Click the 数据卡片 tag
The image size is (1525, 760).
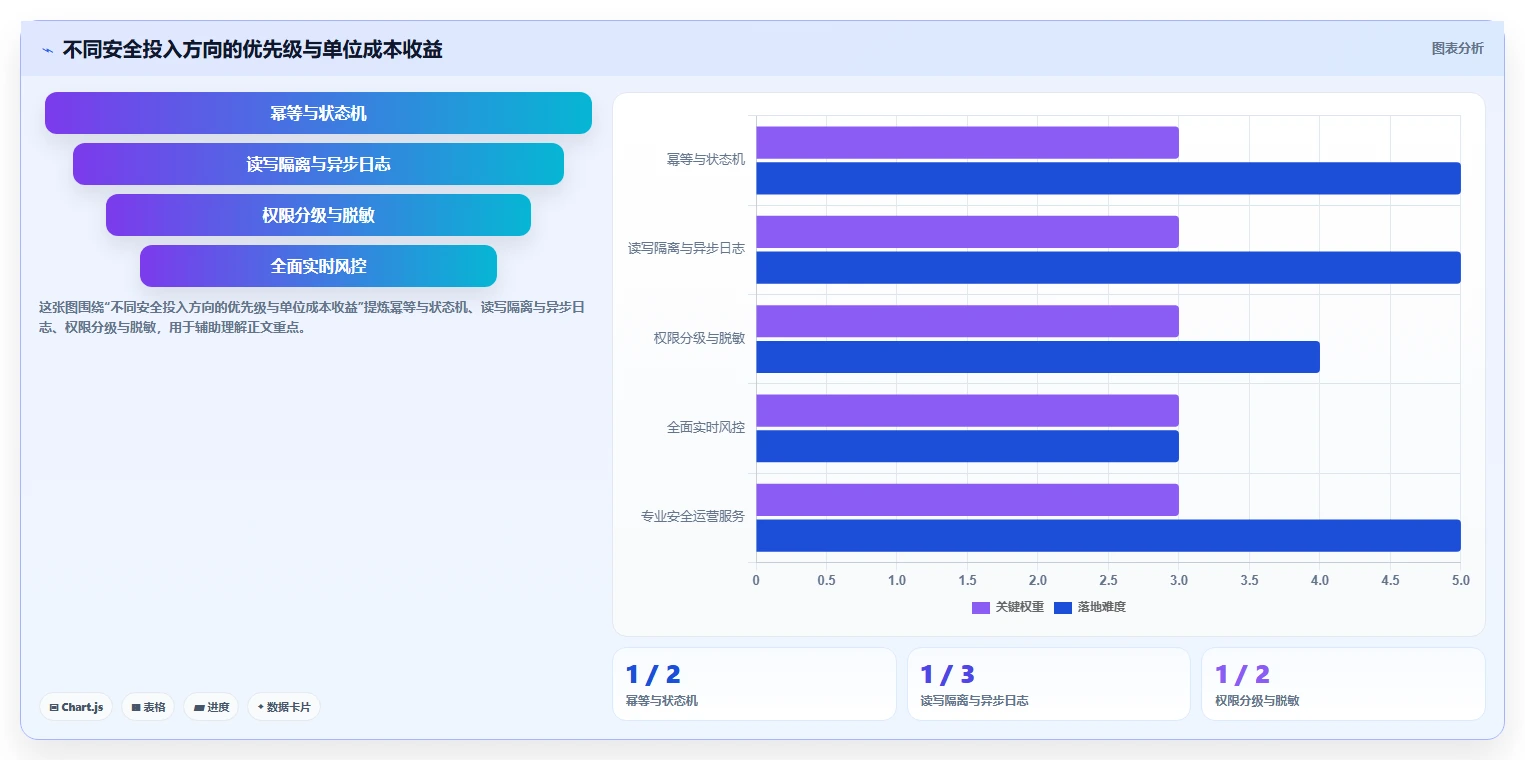[x=284, y=707]
